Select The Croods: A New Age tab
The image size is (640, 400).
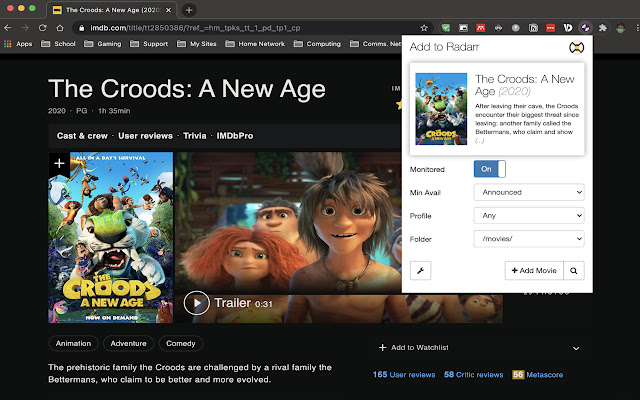click(x=111, y=10)
